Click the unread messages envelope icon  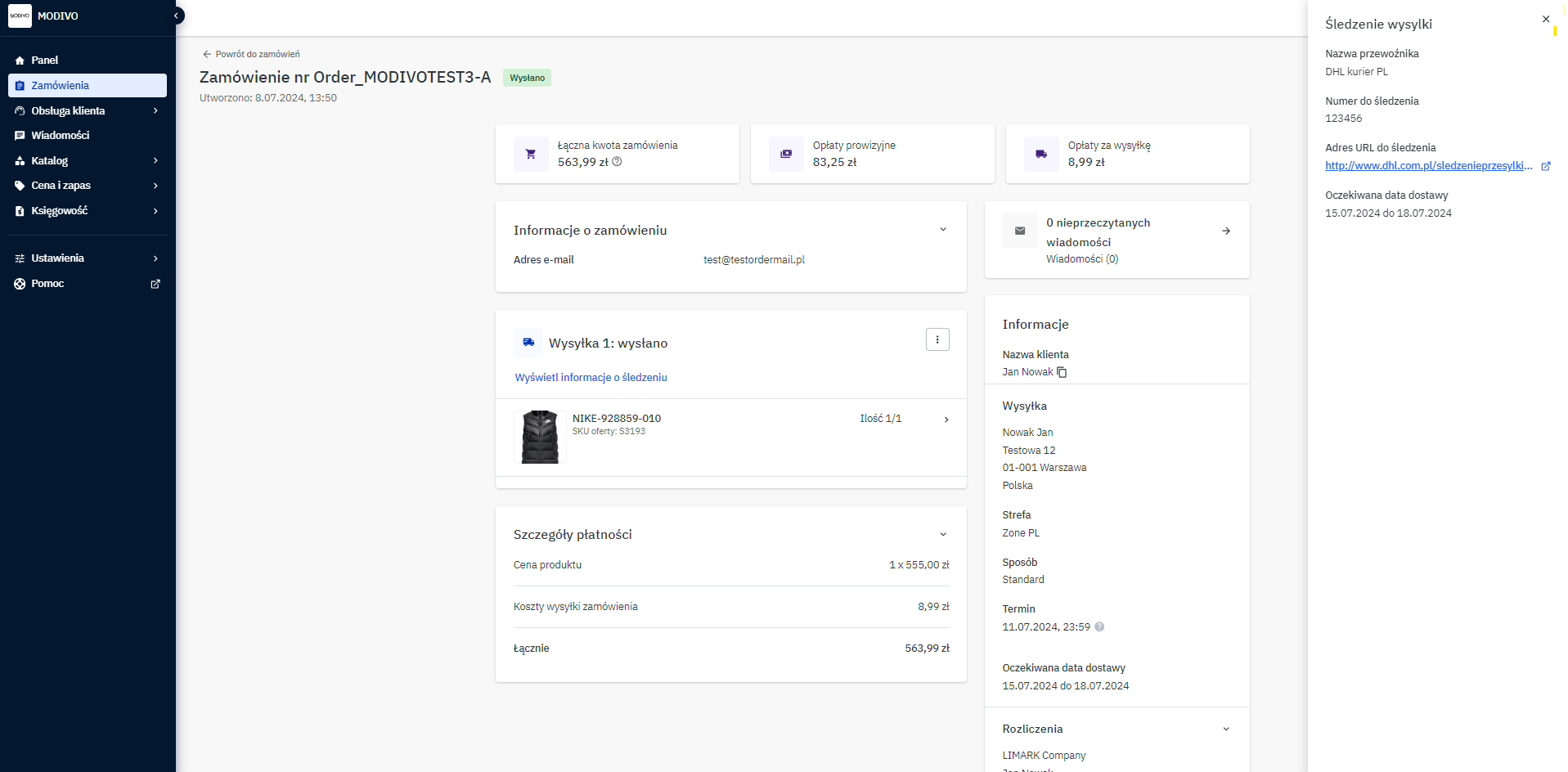tap(1020, 231)
